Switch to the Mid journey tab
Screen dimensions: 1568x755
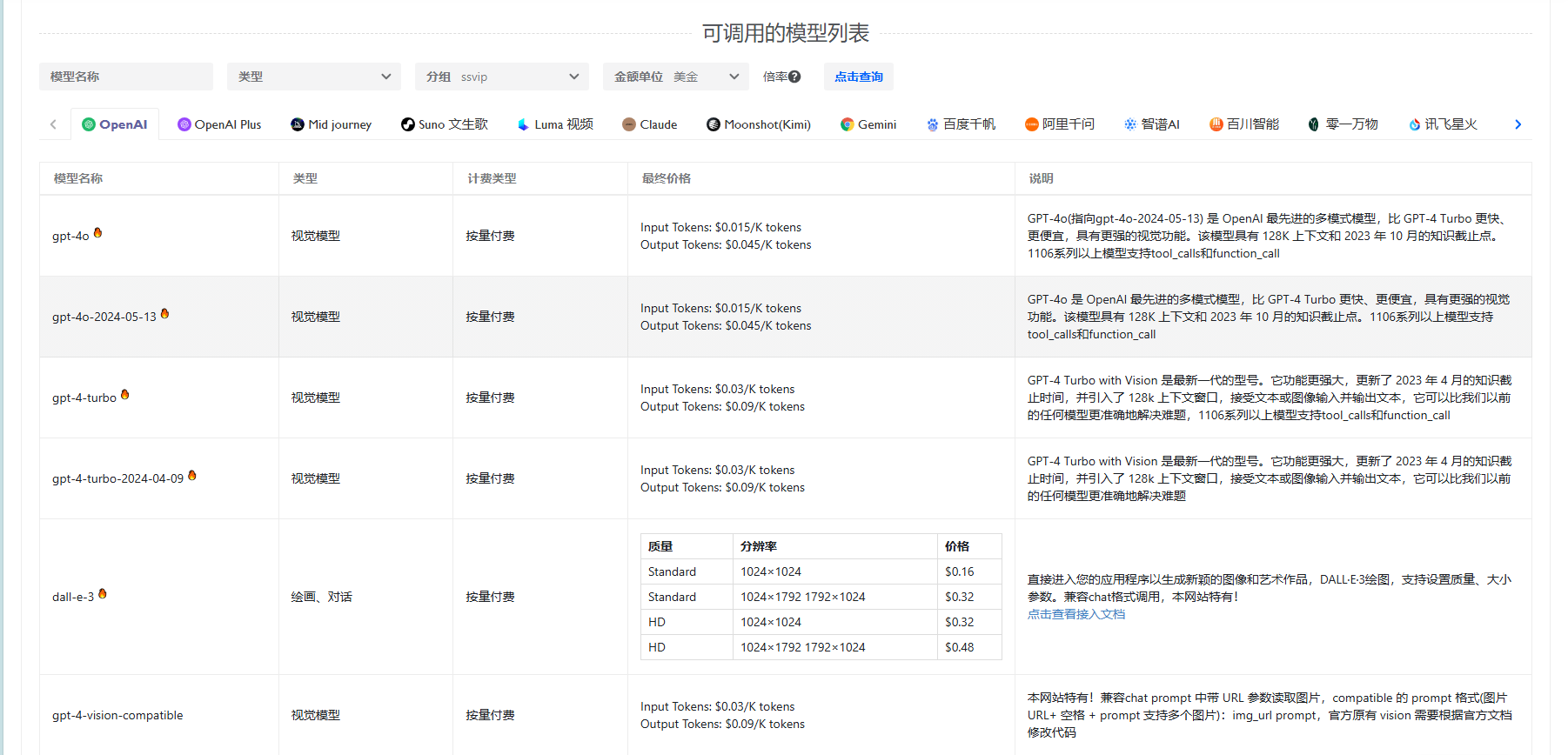[x=332, y=124]
